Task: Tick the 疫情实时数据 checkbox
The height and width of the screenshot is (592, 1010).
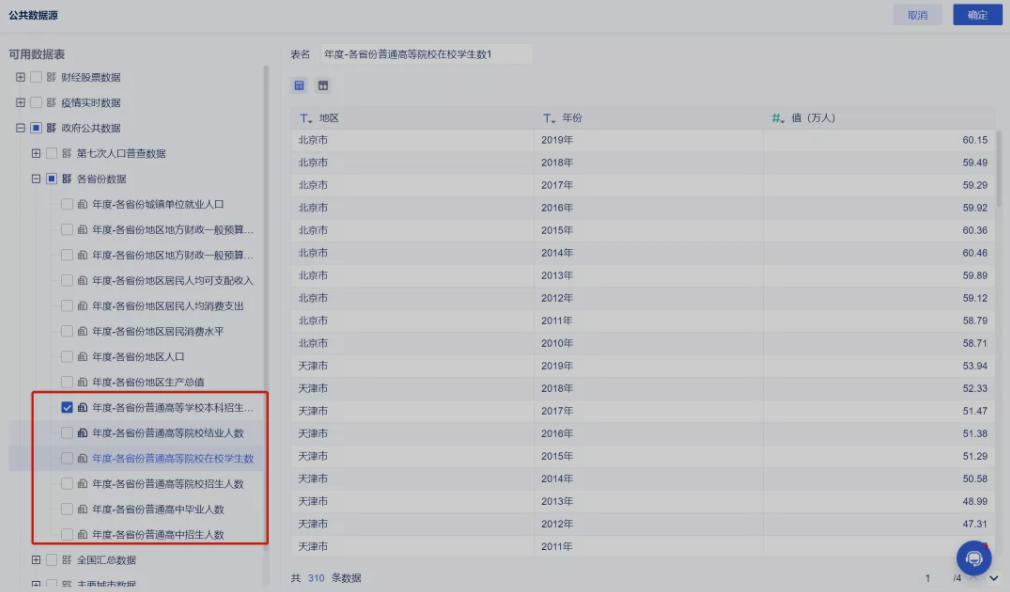Action: (x=36, y=102)
